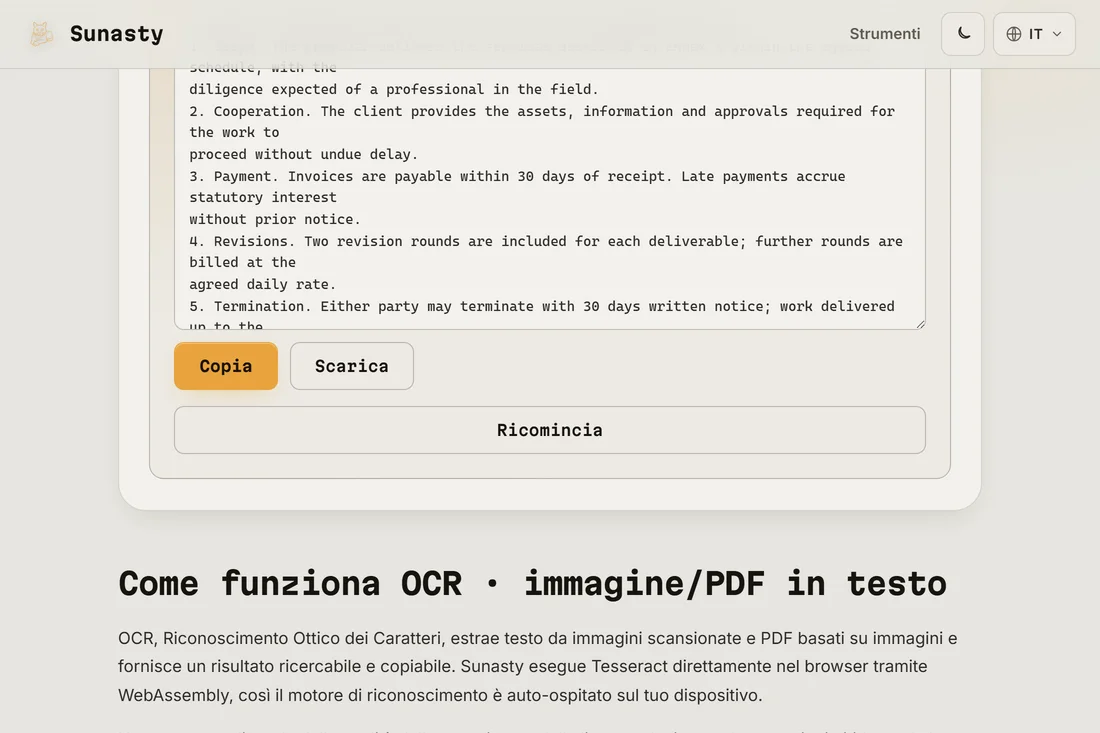The height and width of the screenshot is (733, 1100).
Task: Click the line '4. Revisions. Two revision rounds'
Action: click(546, 241)
